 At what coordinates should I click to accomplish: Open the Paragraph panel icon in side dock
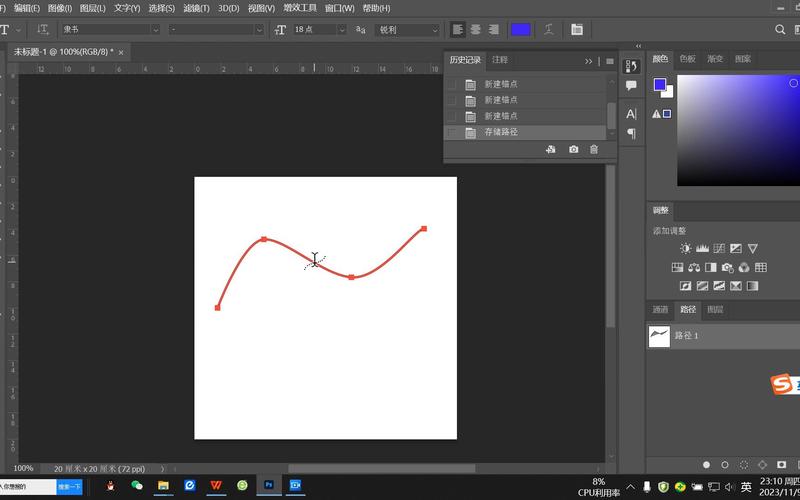pyautogui.click(x=631, y=133)
